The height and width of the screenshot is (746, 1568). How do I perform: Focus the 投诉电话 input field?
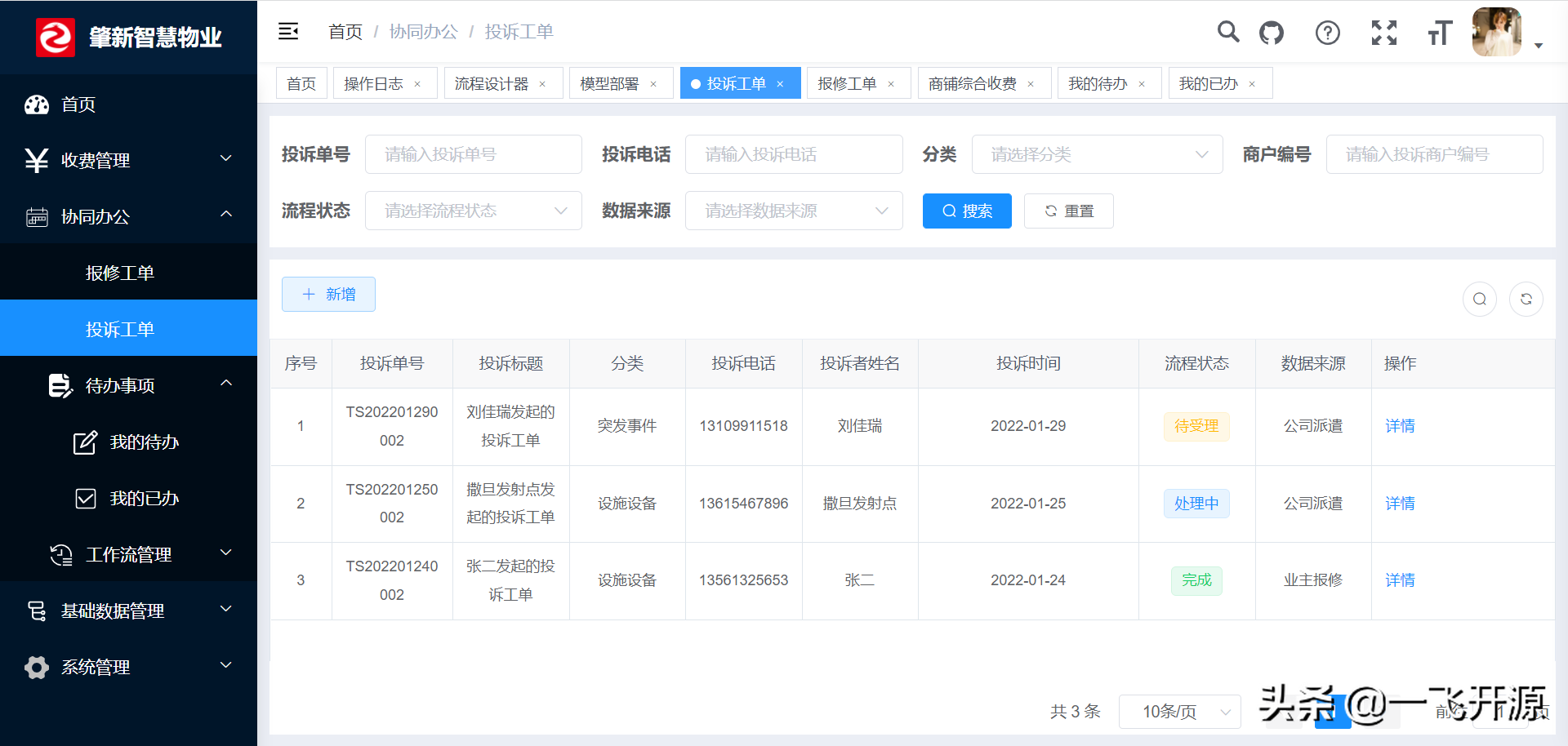click(x=794, y=154)
